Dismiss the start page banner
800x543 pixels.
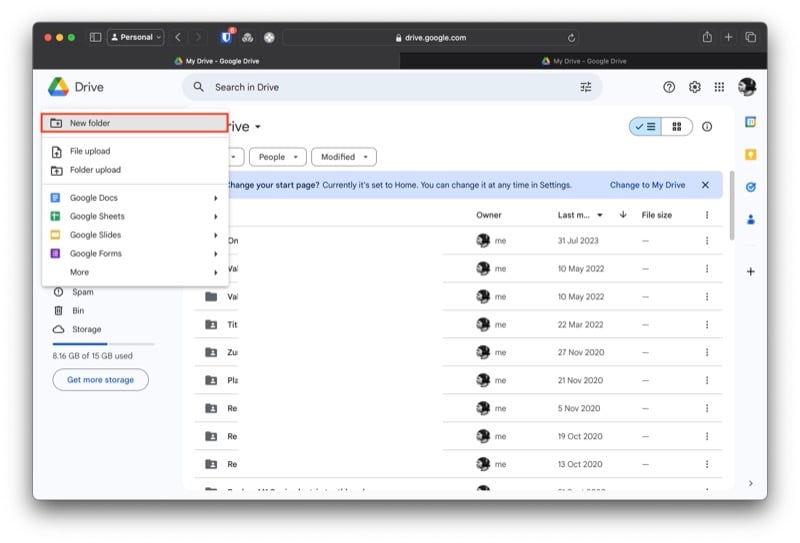(705, 185)
